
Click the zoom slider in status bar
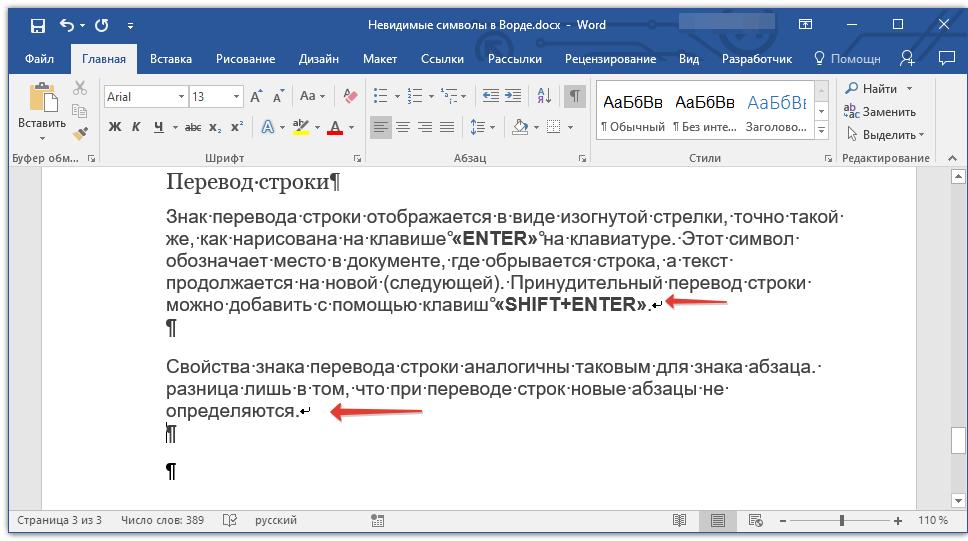pos(842,521)
